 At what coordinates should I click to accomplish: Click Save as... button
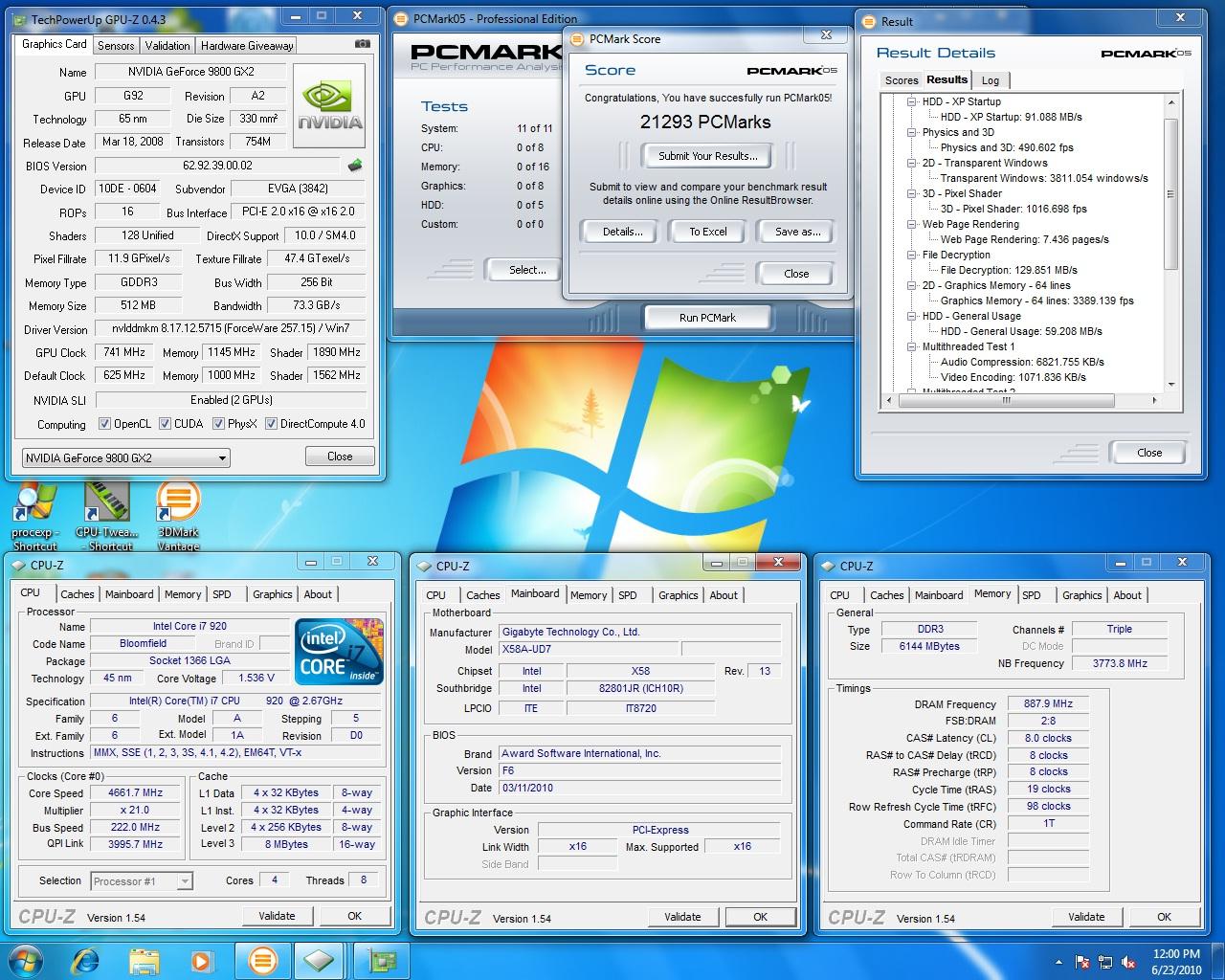(797, 232)
